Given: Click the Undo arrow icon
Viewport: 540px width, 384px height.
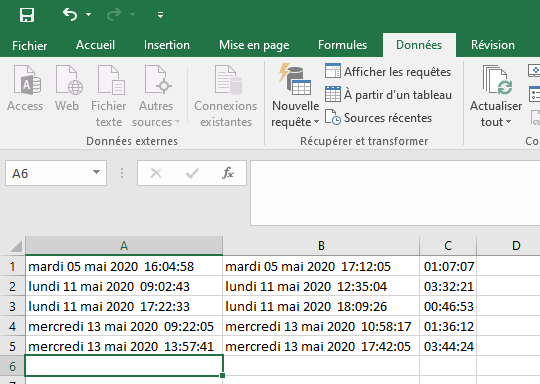Looking at the screenshot, I should 70,14.
